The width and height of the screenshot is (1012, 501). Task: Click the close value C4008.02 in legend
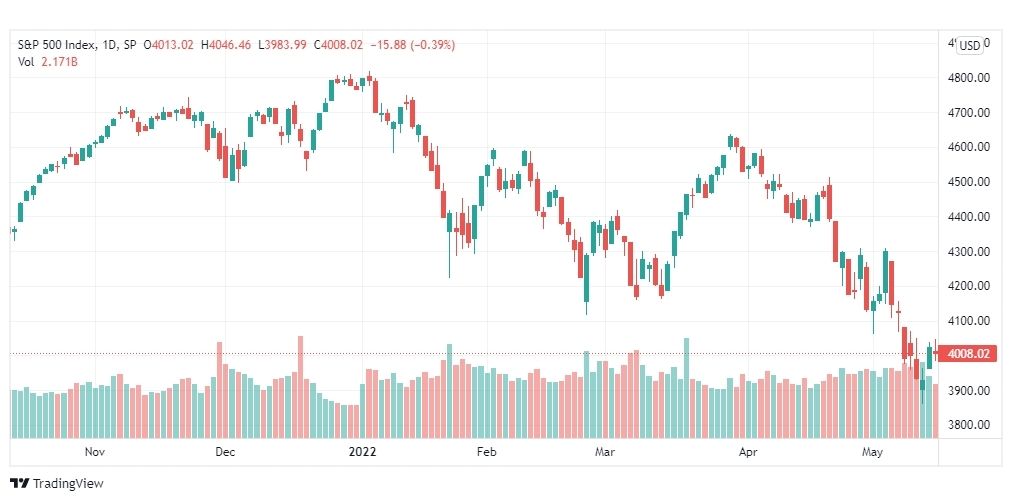pyautogui.click(x=338, y=45)
